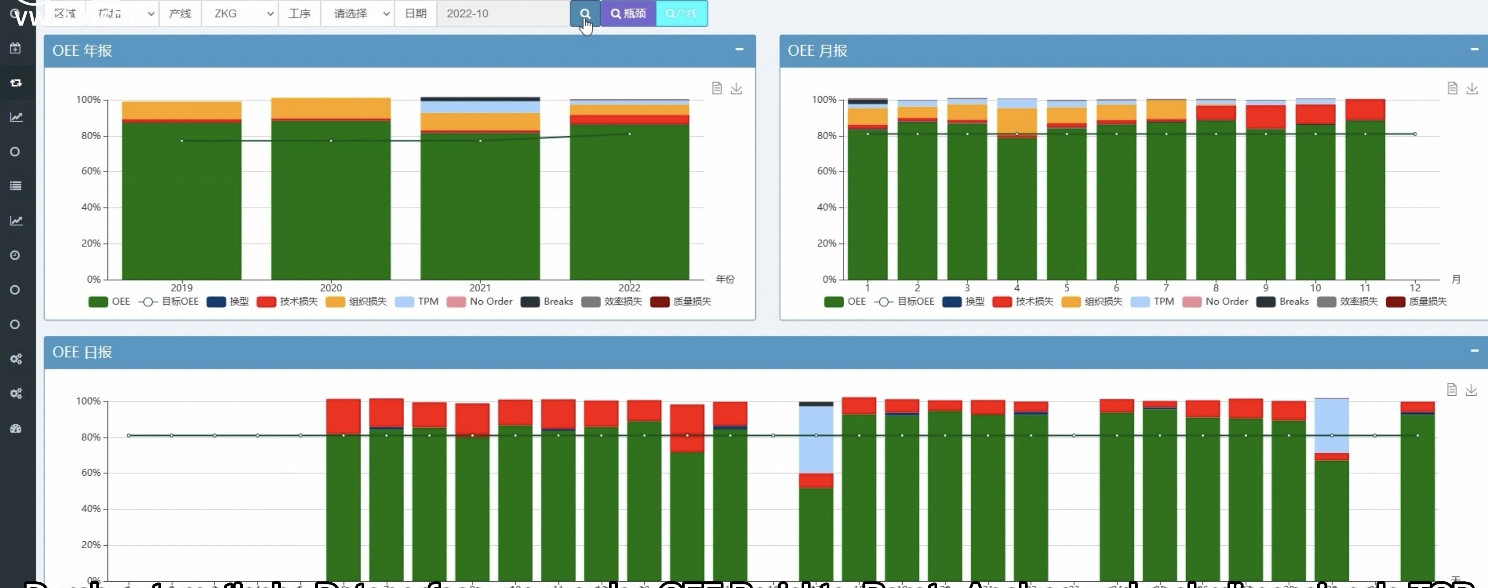Collapse the OEE 日报 panel
1488x588 pixels.
coord(1475,350)
